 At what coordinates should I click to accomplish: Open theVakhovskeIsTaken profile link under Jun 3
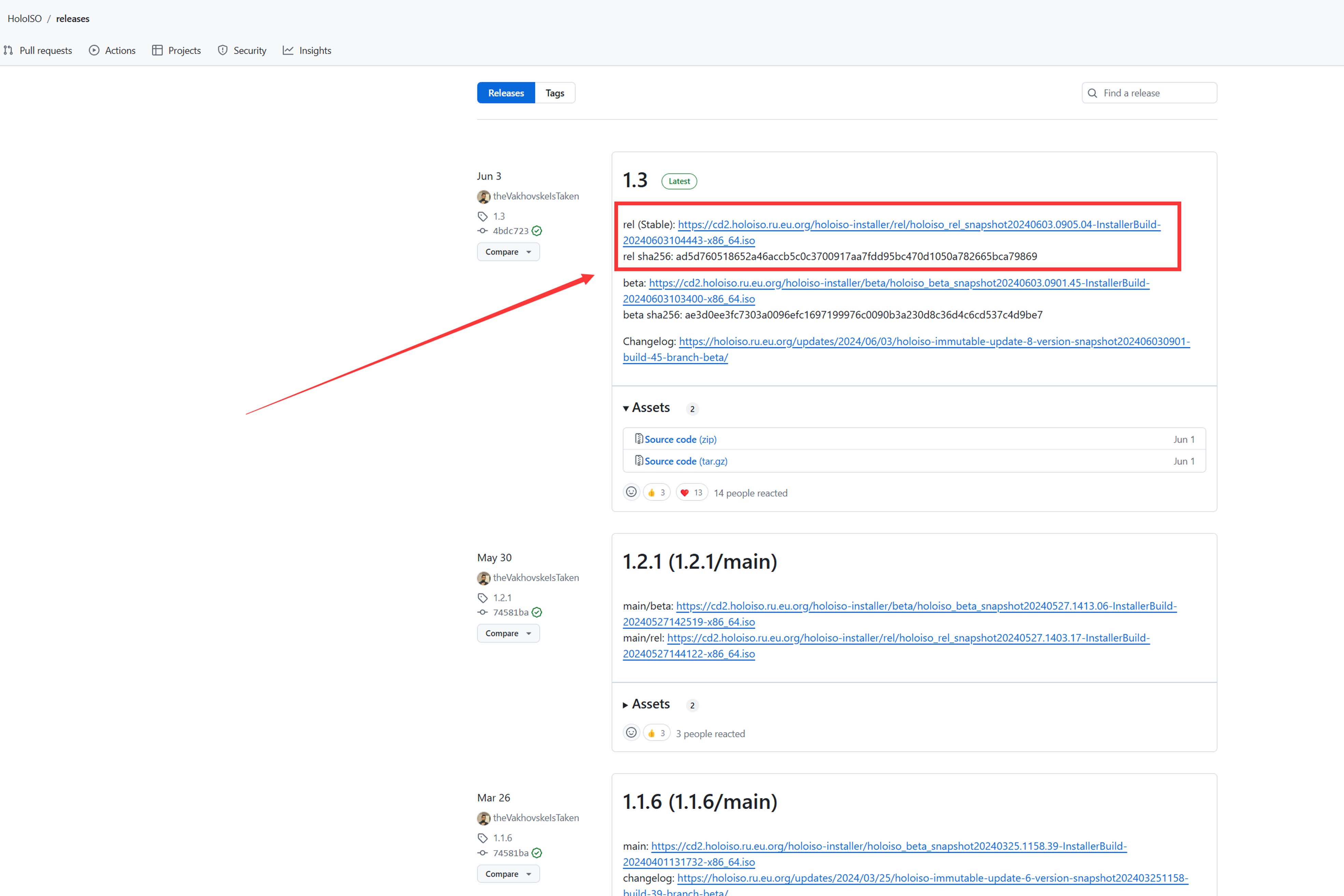pos(536,196)
